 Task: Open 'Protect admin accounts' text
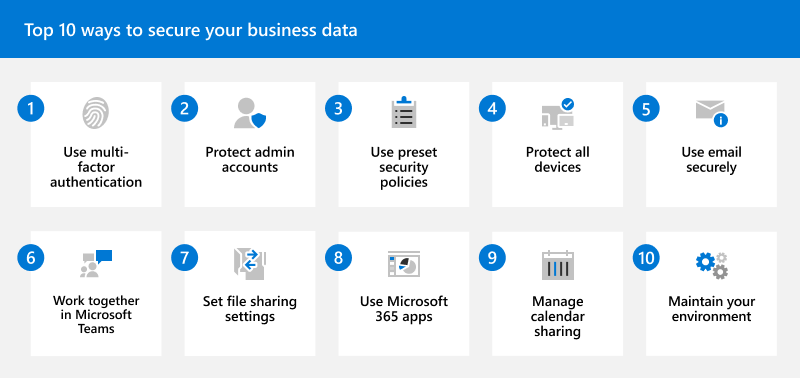[250, 160]
